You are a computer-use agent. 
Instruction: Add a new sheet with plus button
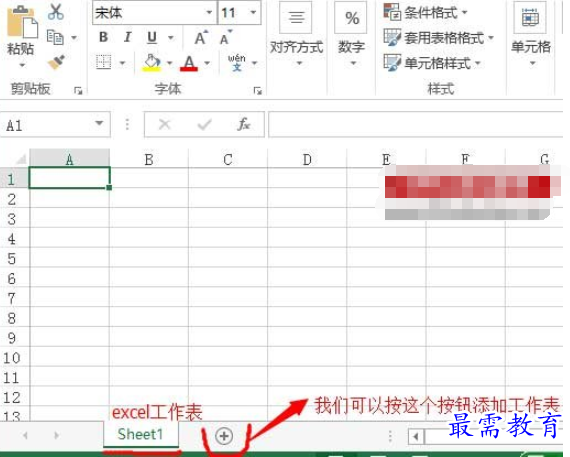click(x=224, y=436)
